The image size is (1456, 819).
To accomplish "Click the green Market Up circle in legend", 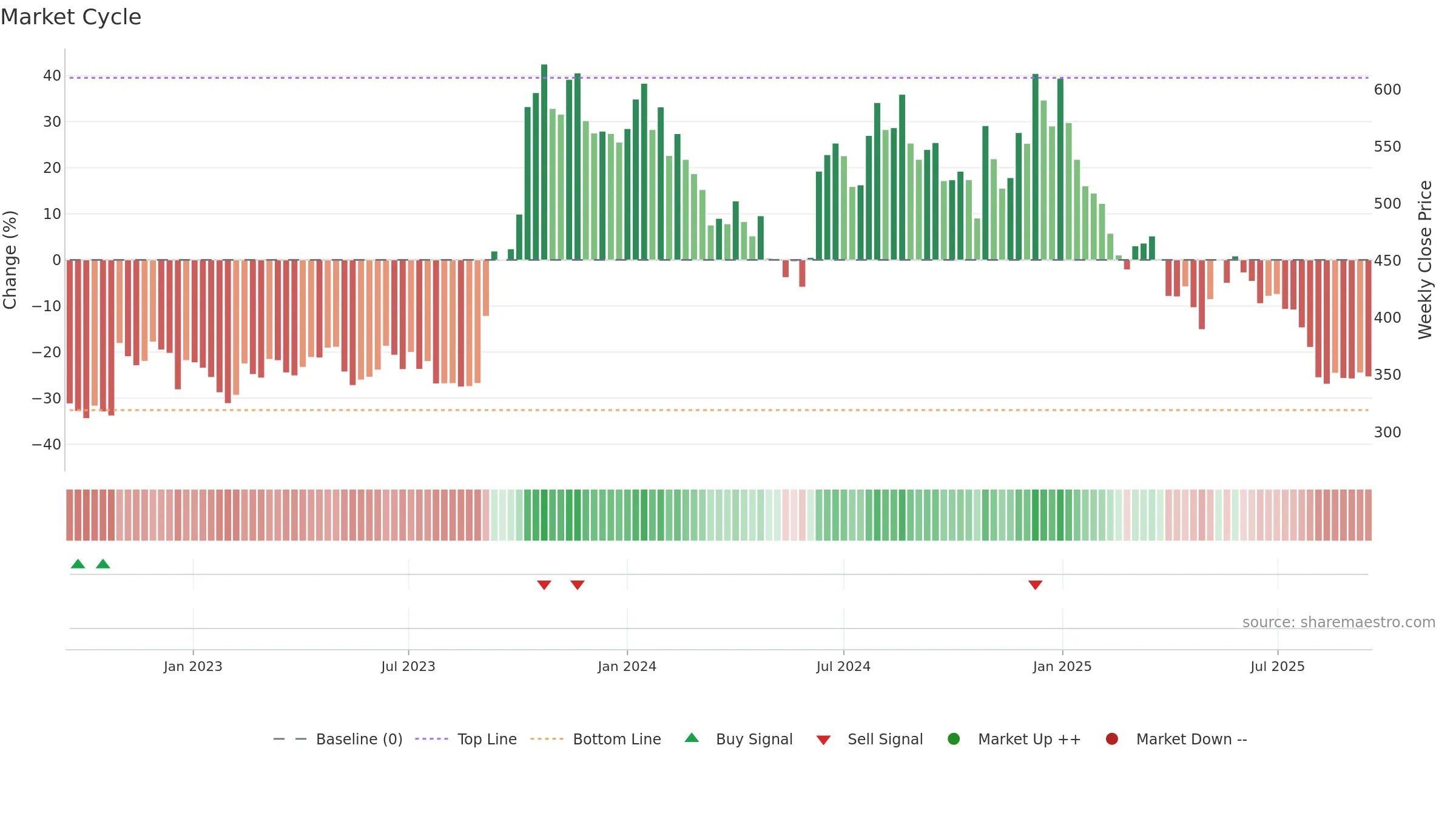I will [954, 739].
